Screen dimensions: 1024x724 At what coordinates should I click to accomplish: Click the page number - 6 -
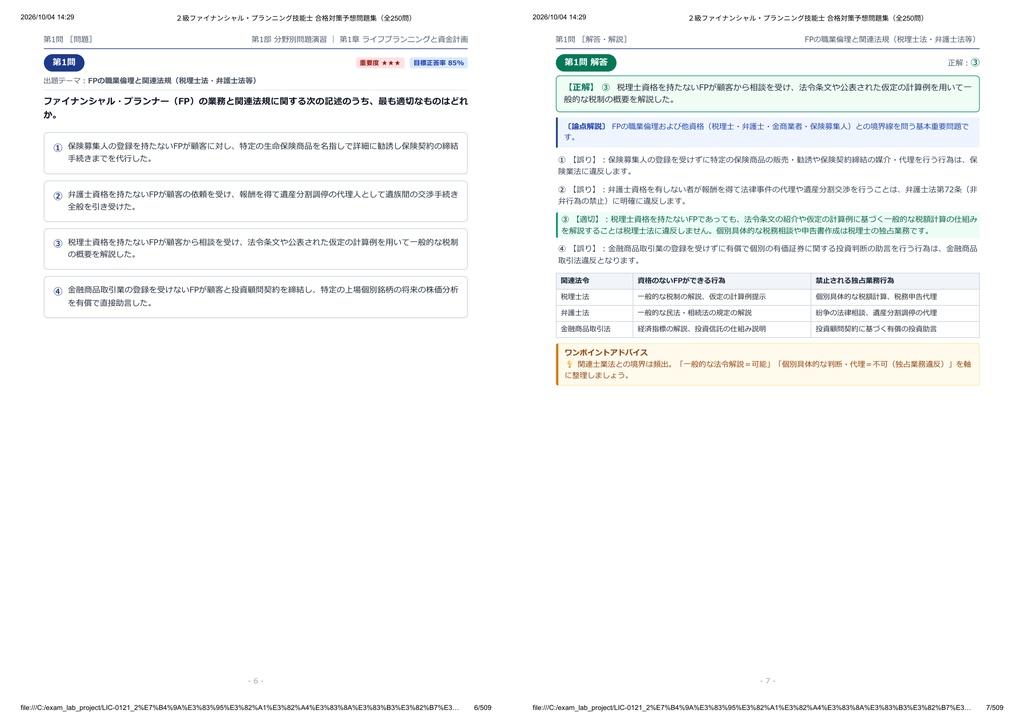pyautogui.click(x=255, y=681)
